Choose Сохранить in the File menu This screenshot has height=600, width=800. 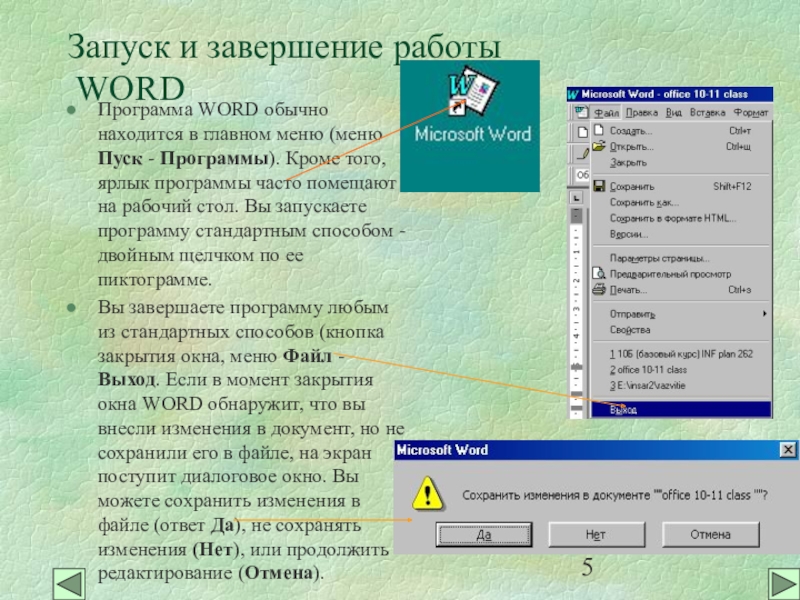(x=681, y=187)
